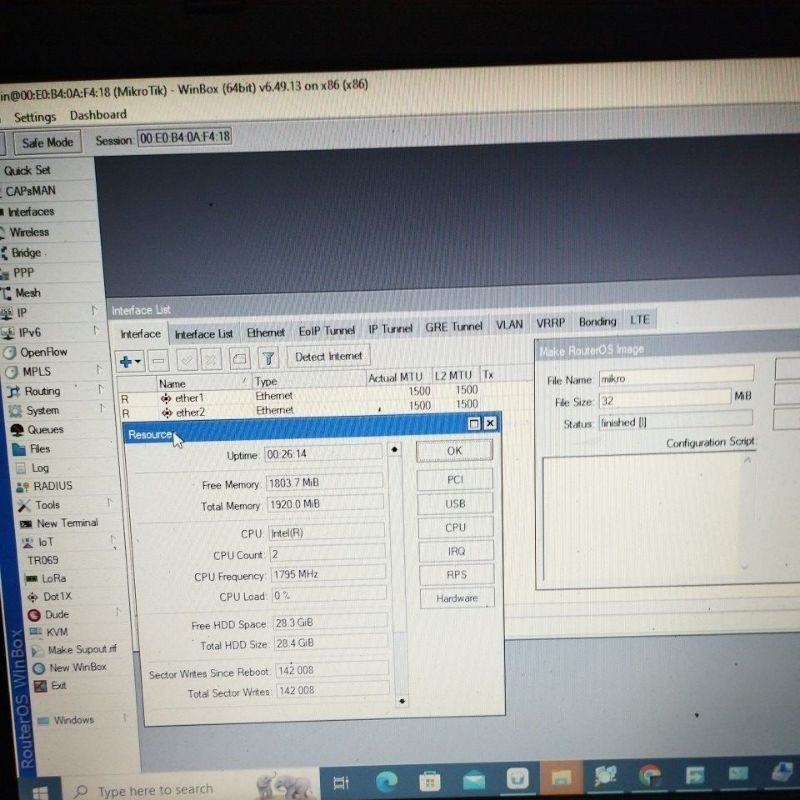This screenshot has width=800, height=800.
Task: Open the add (plus) dropdown in Interface List
Action: tap(130, 362)
